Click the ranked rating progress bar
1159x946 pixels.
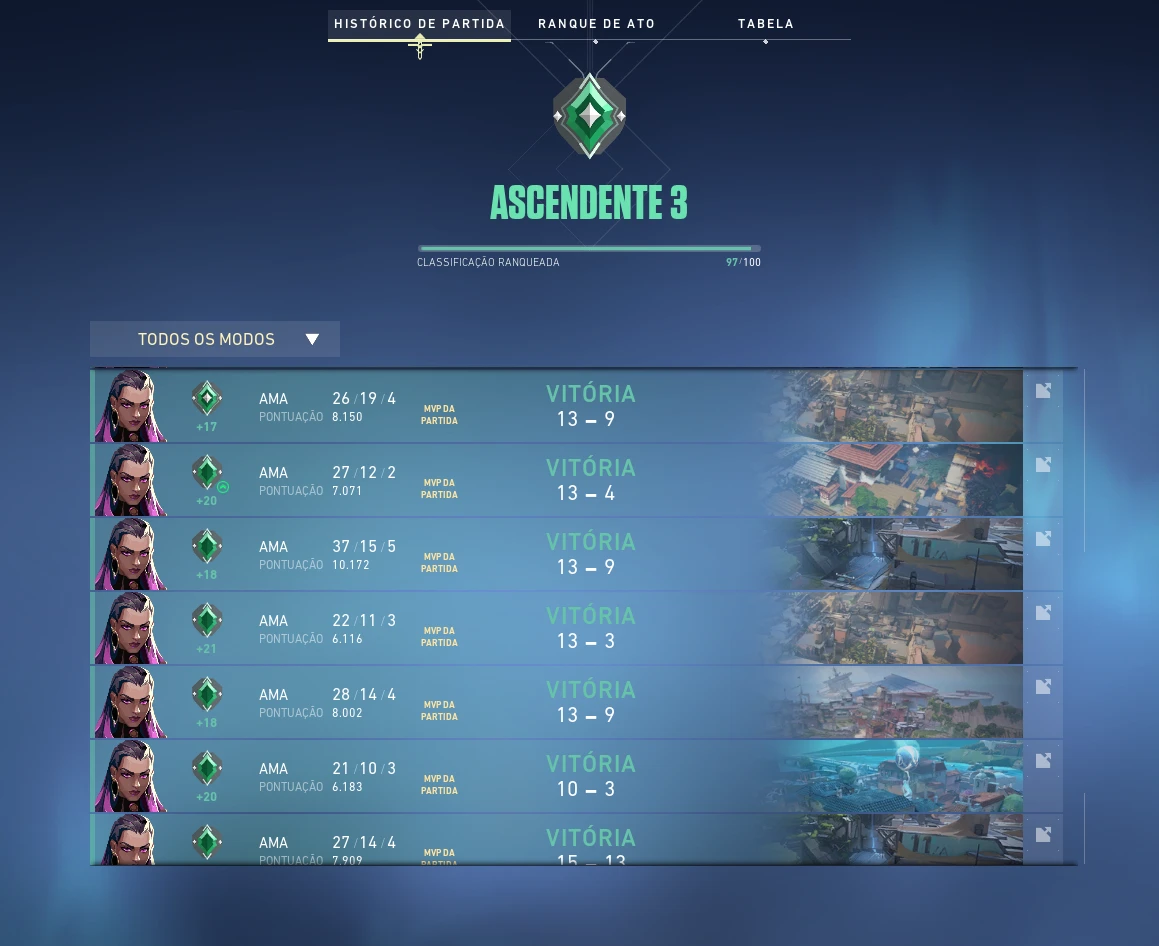point(589,249)
